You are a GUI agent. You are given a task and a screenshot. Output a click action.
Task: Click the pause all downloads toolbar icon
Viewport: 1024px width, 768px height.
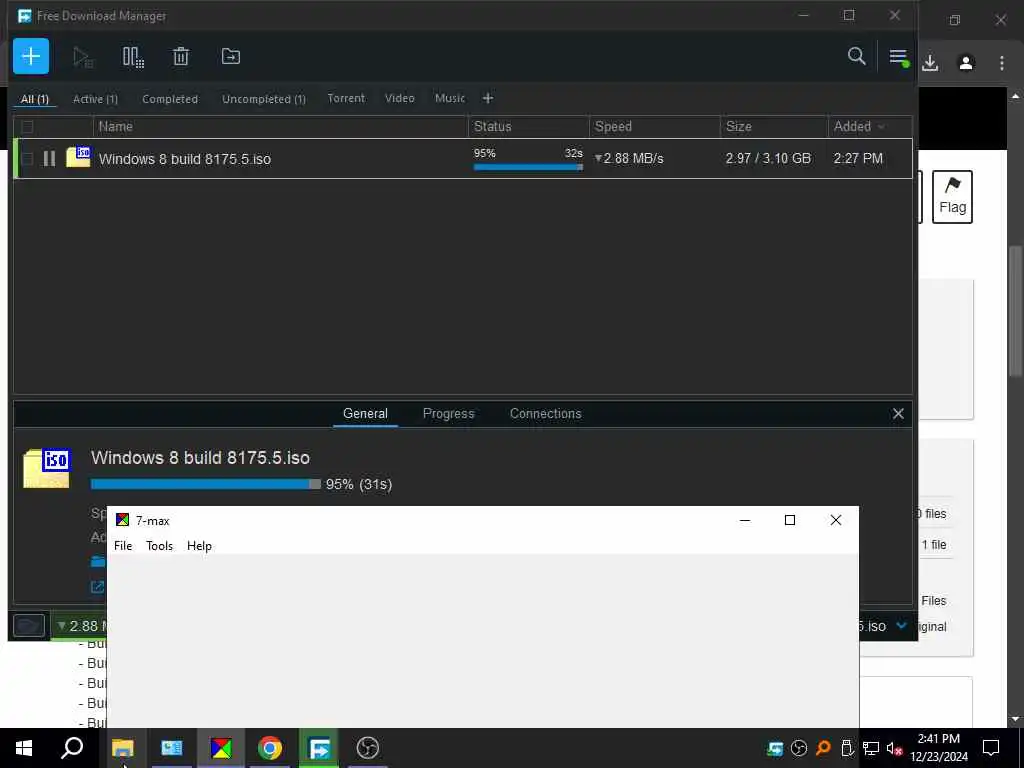pos(133,57)
